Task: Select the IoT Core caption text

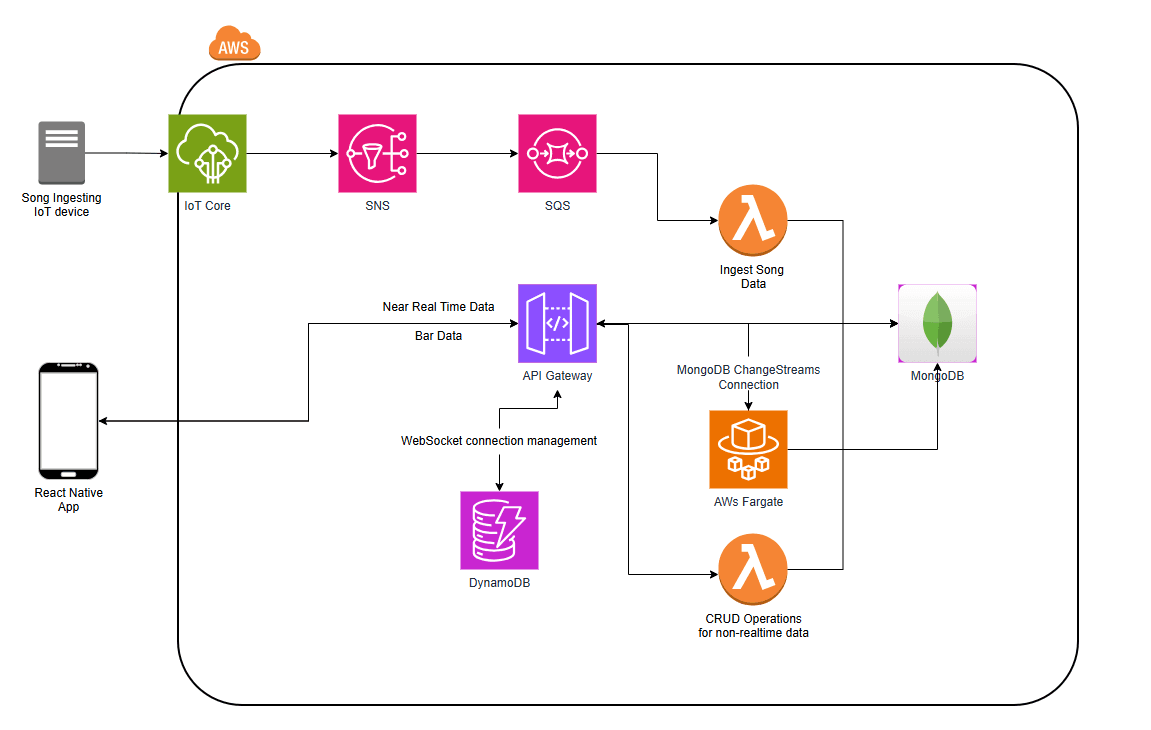Action: (x=206, y=206)
